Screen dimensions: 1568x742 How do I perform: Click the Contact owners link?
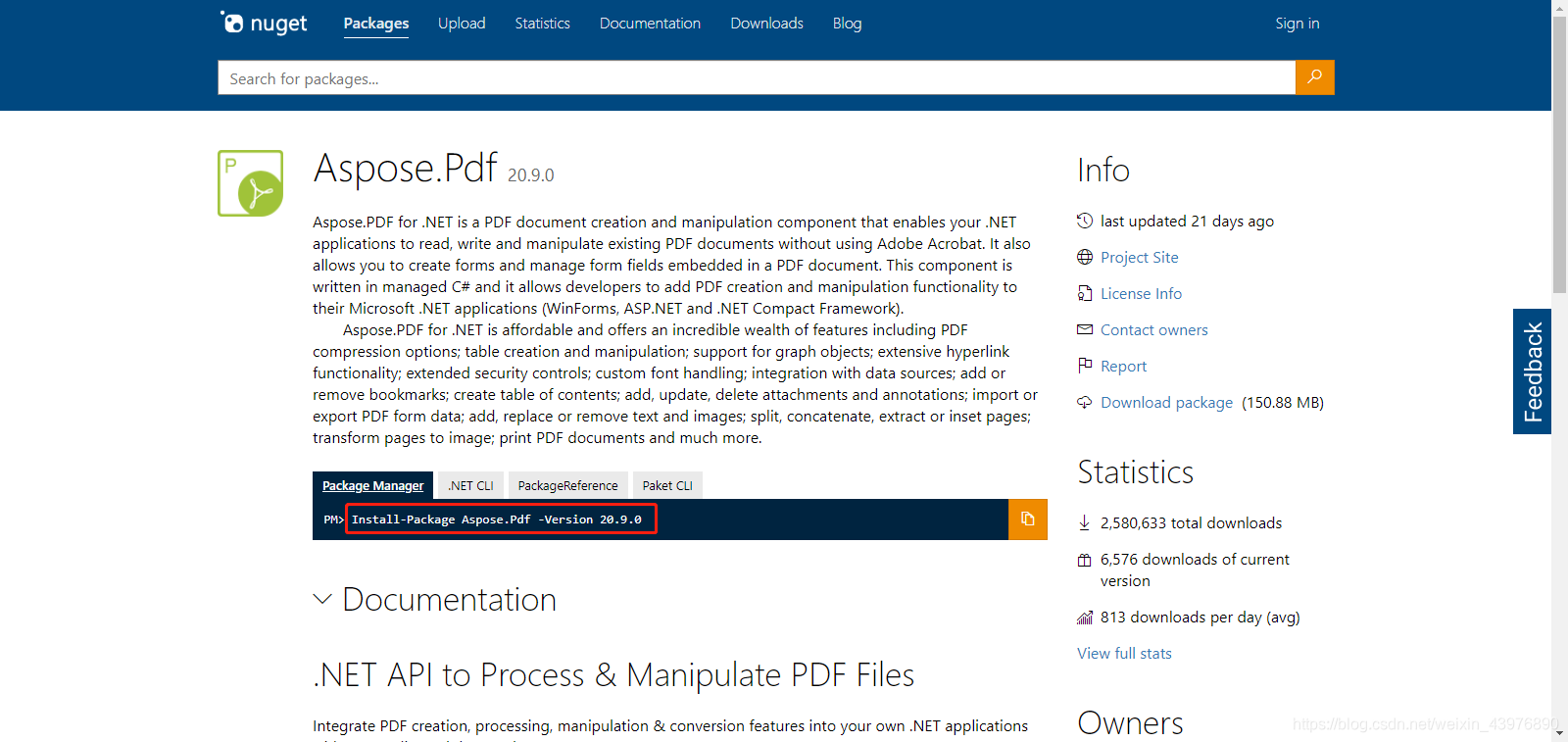click(1154, 329)
